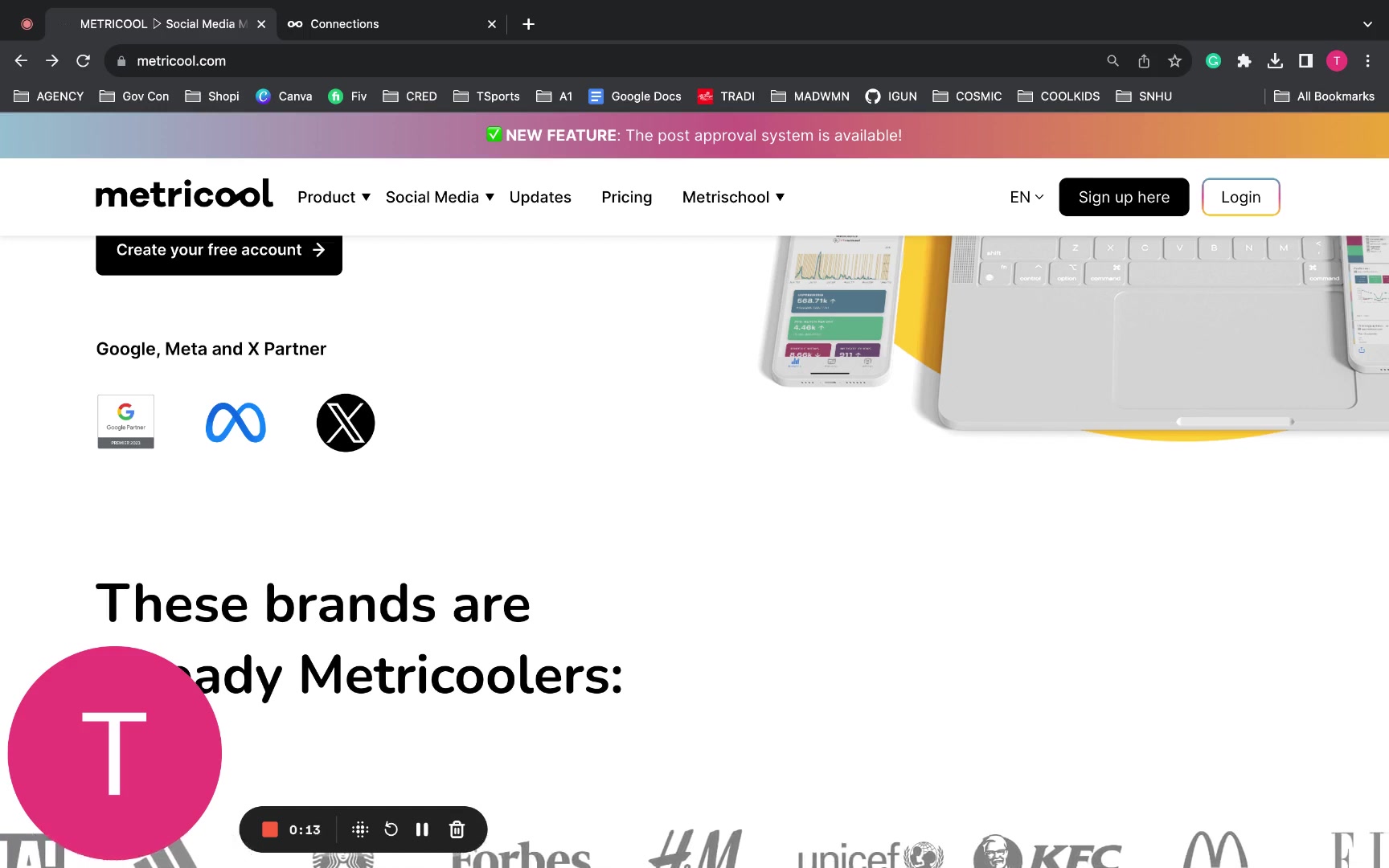The width and height of the screenshot is (1389, 868).
Task: Open COSMIC bookmark folder
Action: click(x=967, y=96)
